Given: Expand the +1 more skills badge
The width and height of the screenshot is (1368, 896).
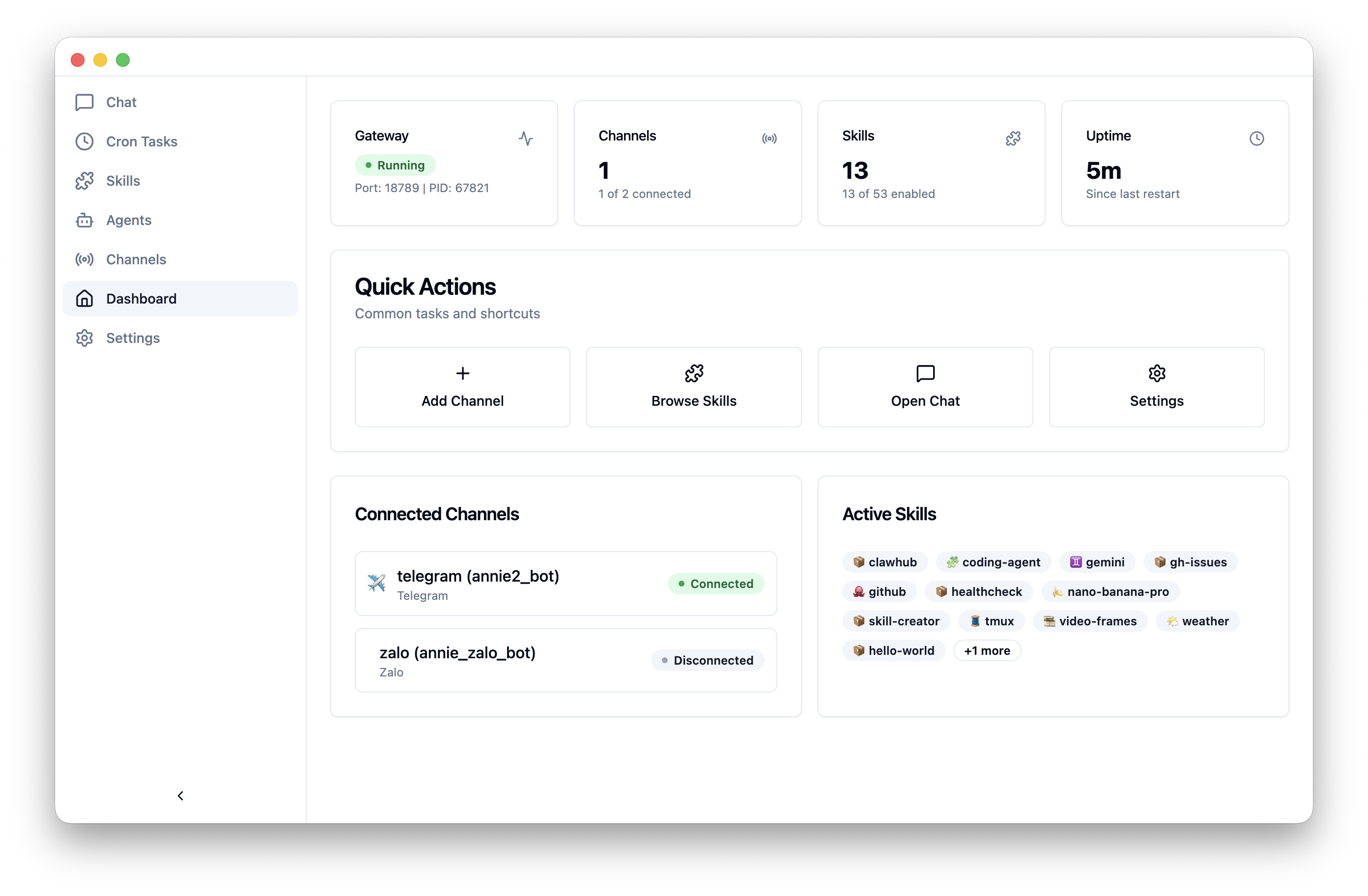Looking at the screenshot, I should [986, 650].
